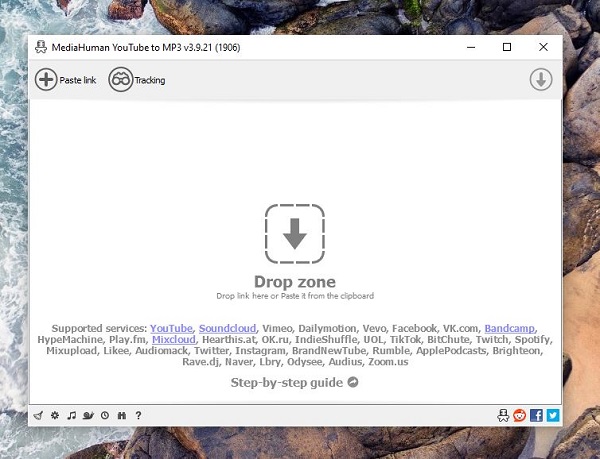600x459 pixels.
Task: Open the Soundcloud supported service link
Action: tap(227, 329)
